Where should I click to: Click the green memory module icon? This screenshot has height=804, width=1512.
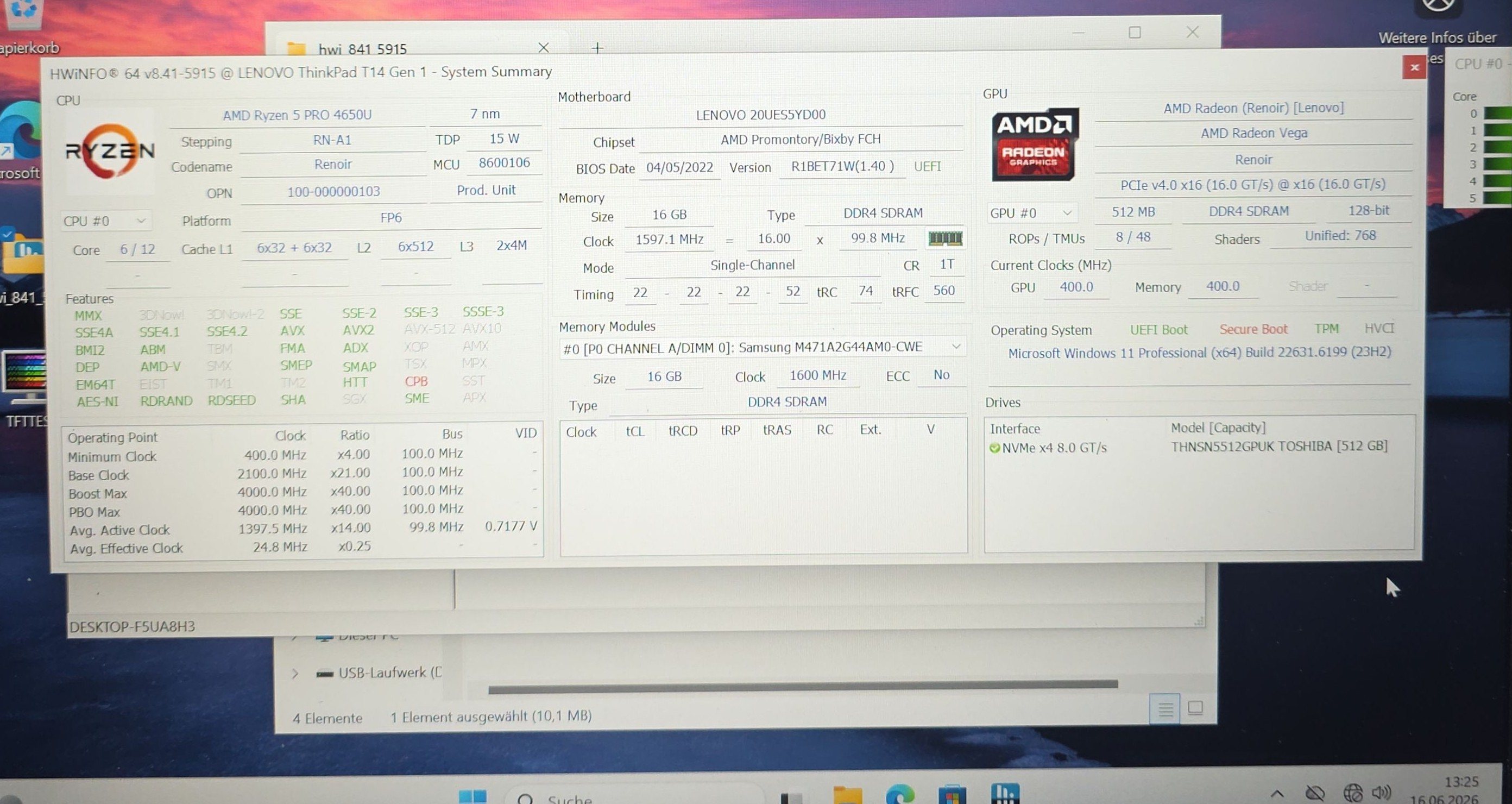pyautogui.click(x=945, y=238)
